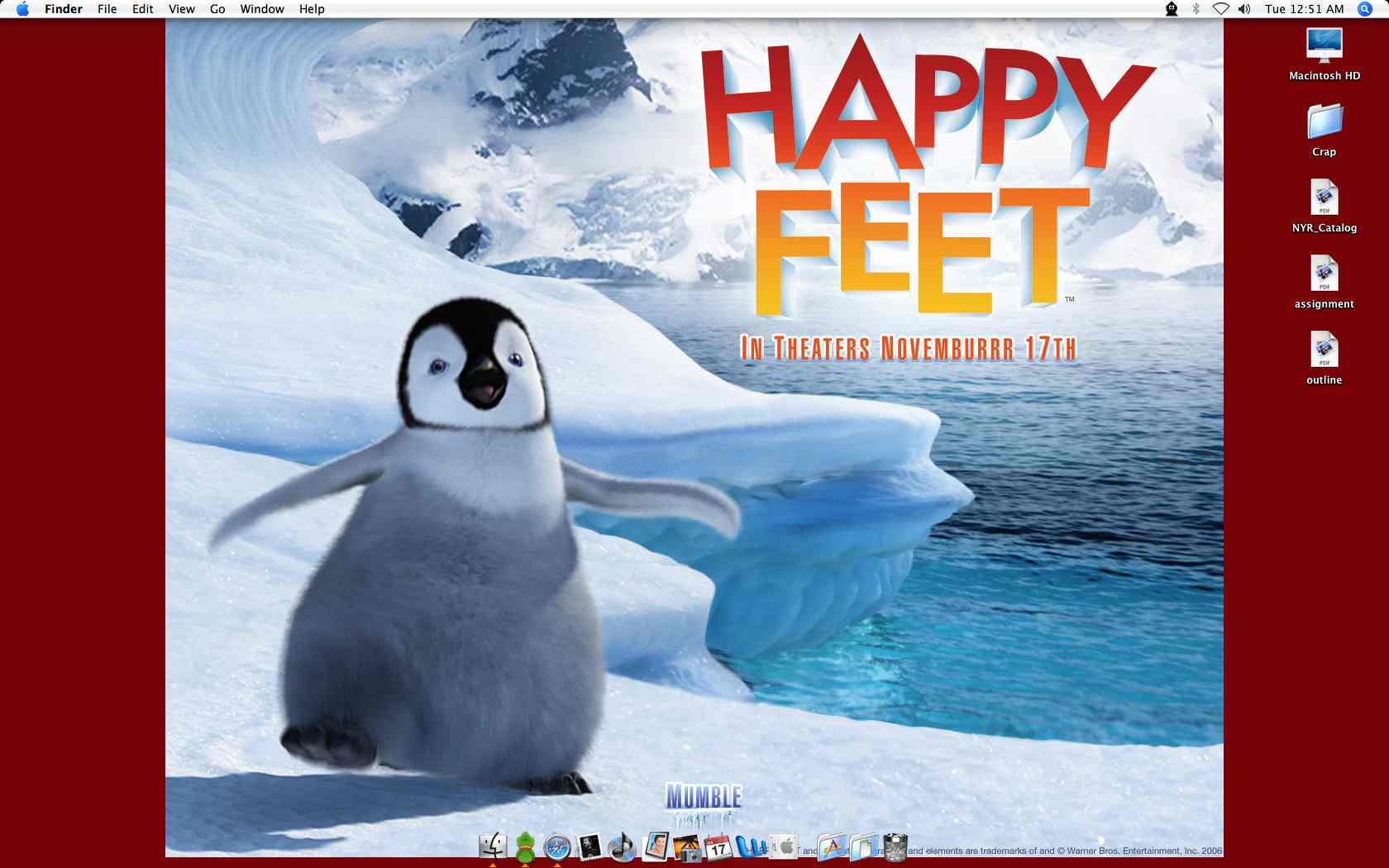Select the assignment PDF file
1389x868 pixels.
pos(1325,282)
